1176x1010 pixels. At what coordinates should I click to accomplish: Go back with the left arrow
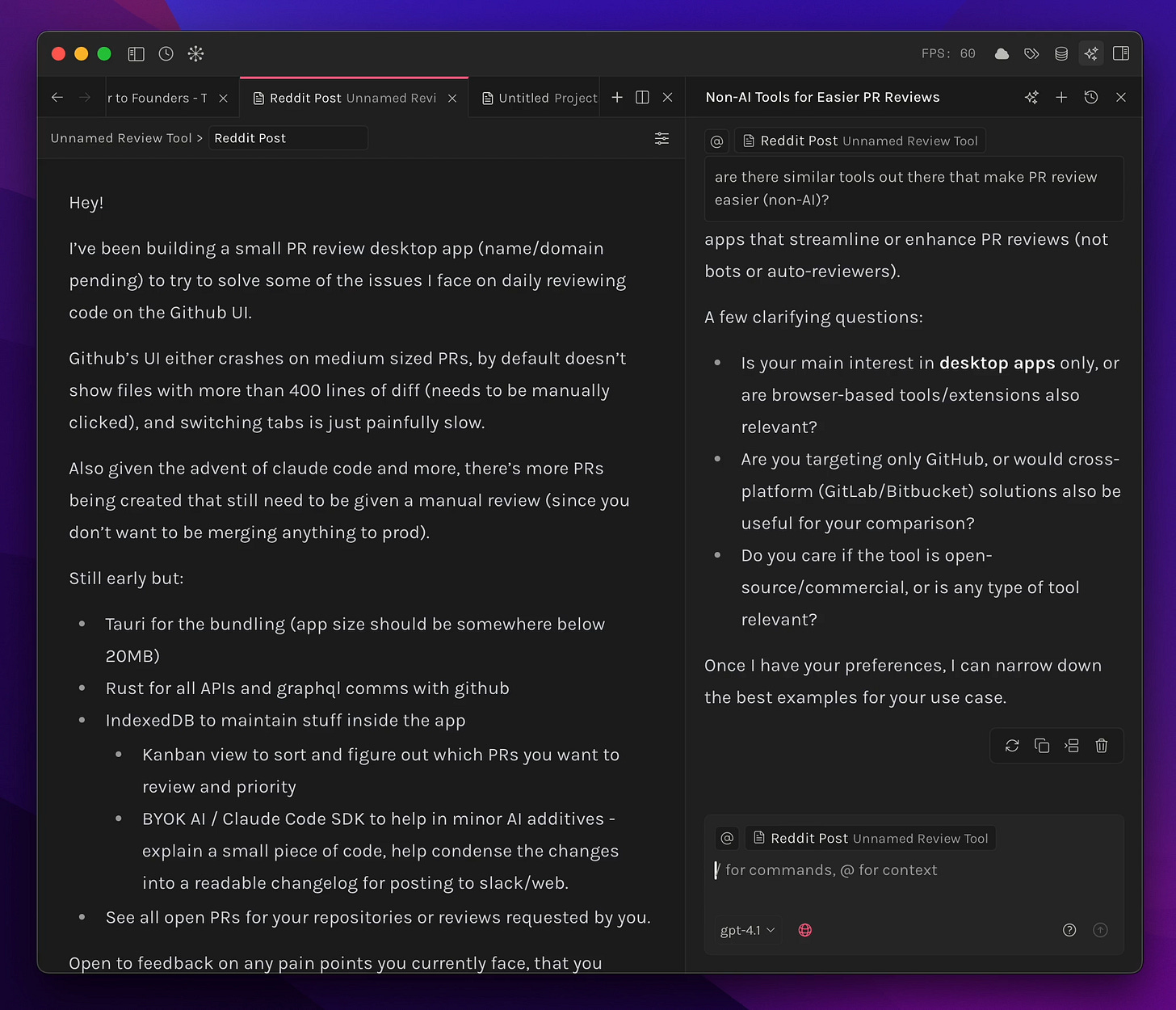coord(57,98)
